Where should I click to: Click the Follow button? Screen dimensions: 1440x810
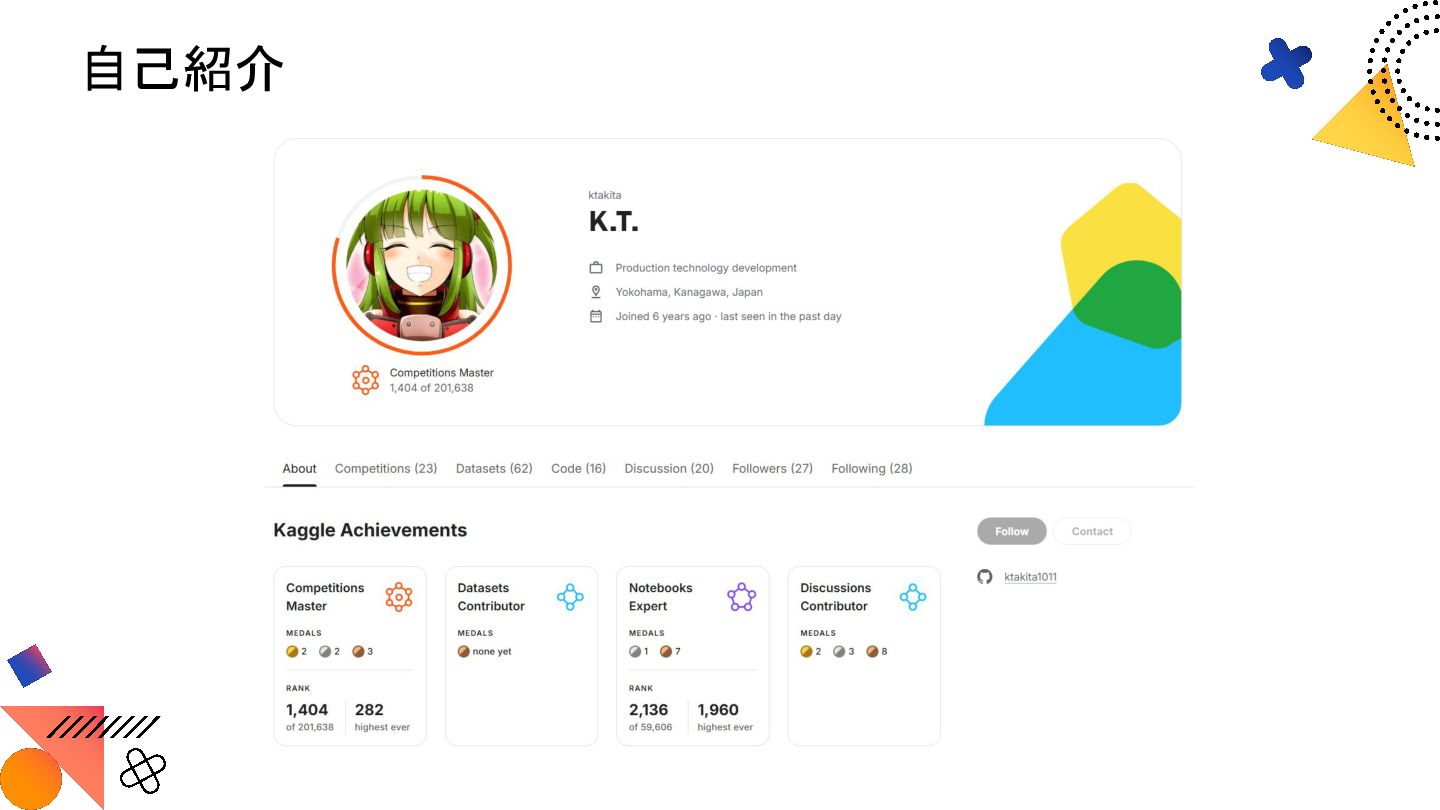[1012, 531]
